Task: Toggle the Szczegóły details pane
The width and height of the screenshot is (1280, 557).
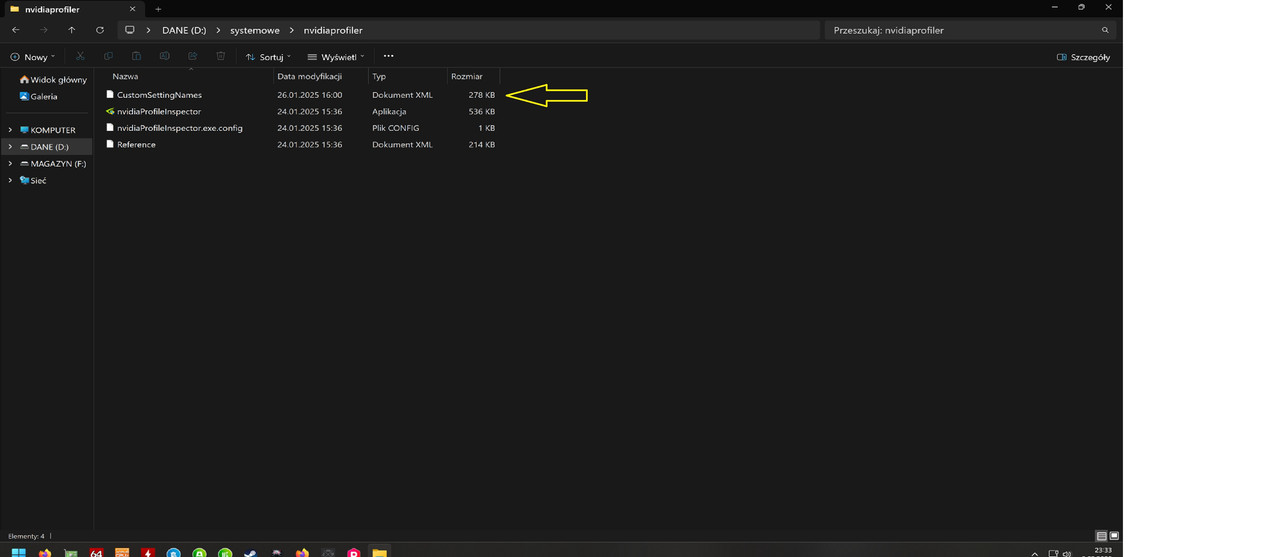Action: pos(1083,57)
